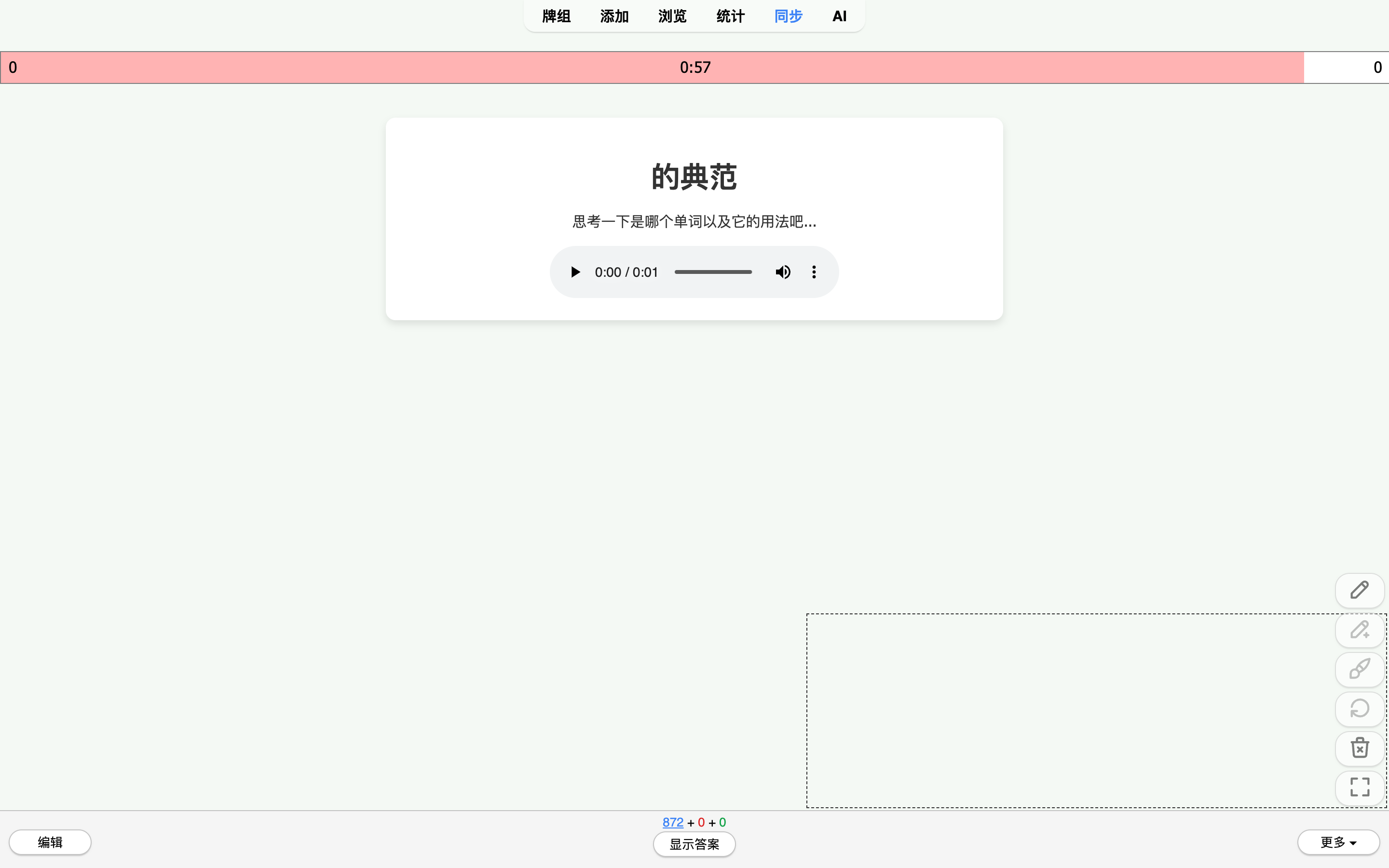Click the 0:57 timer bar
This screenshot has height=868, width=1389.
pyautogui.click(x=694, y=68)
